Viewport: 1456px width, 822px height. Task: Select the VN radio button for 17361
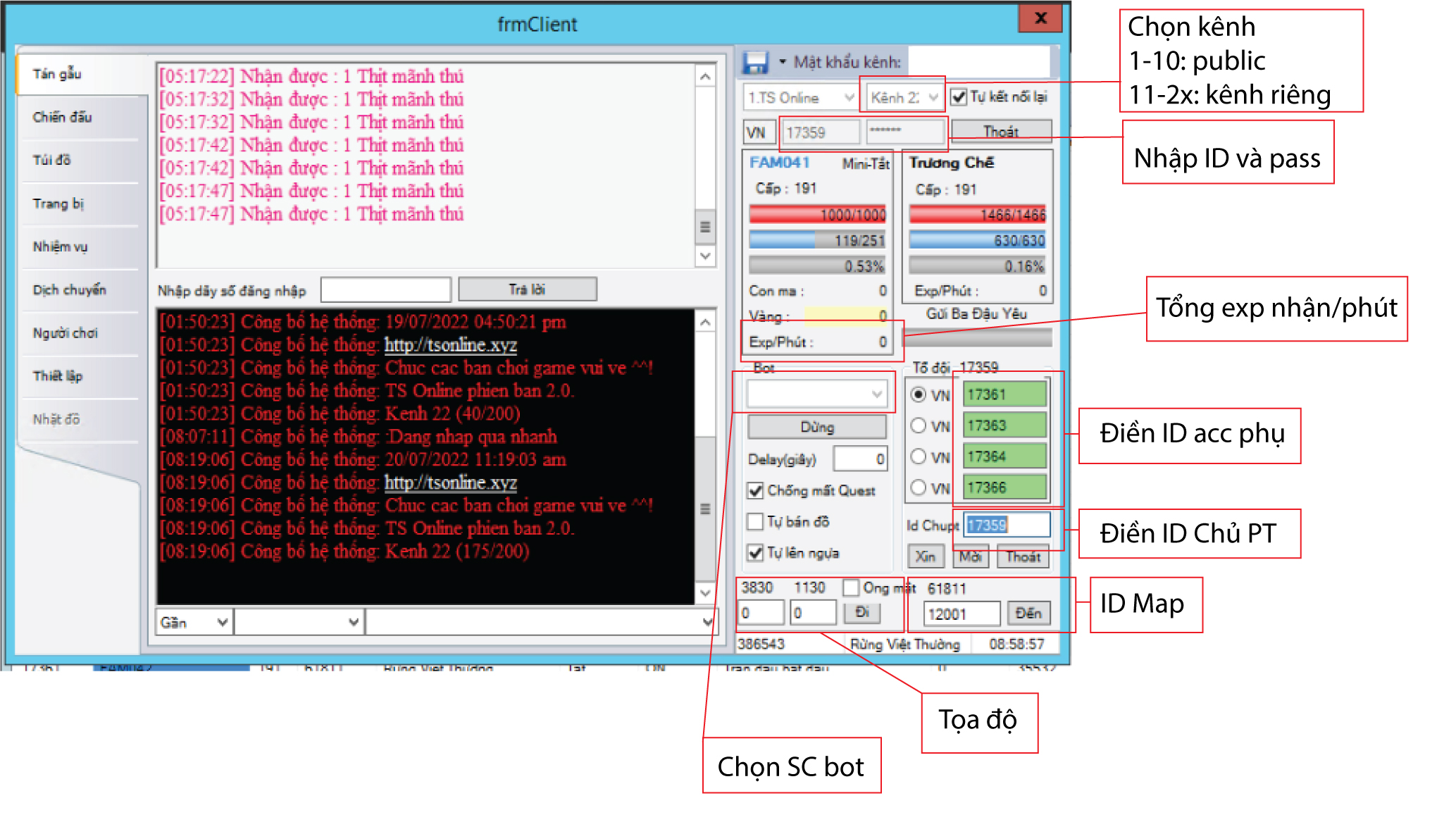pyautogui.click(x=918, y=394)
